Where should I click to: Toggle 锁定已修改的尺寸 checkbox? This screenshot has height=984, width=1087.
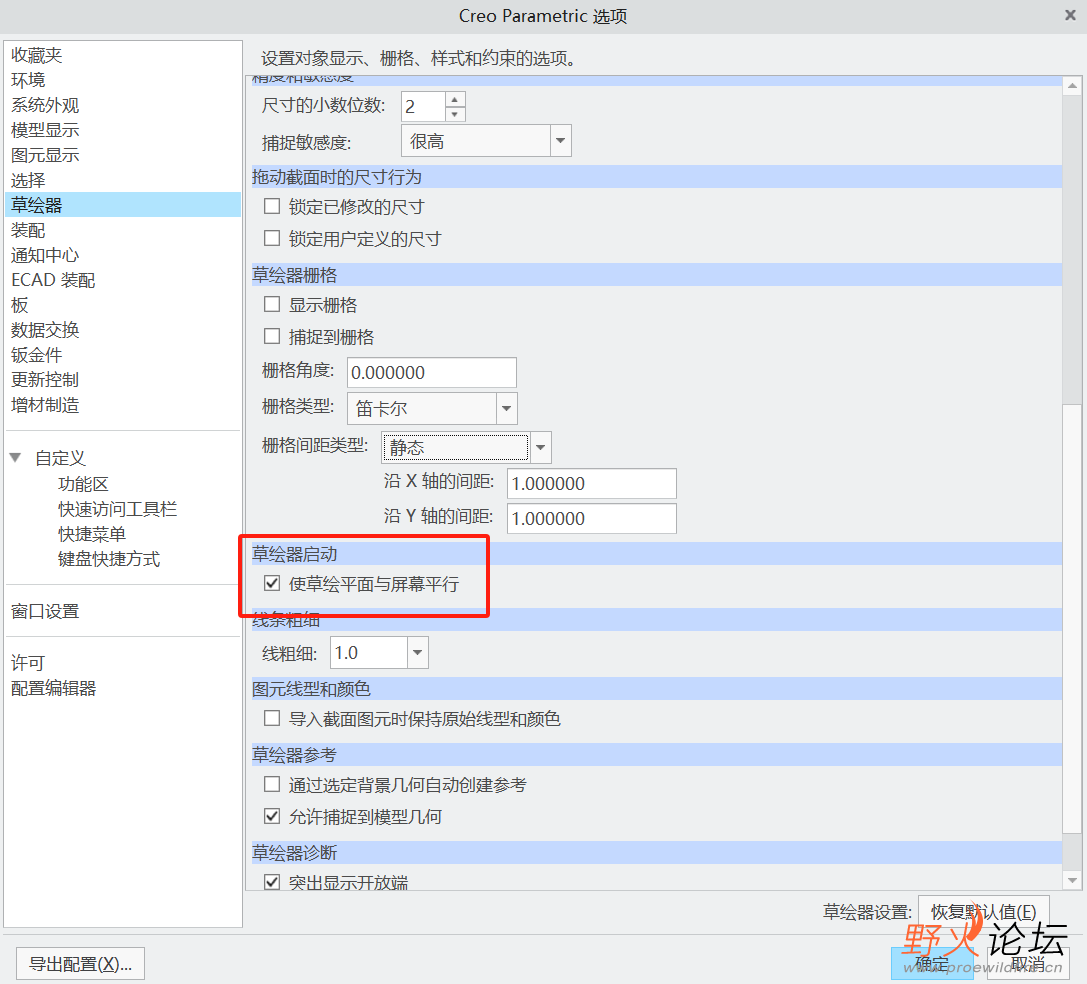[272, 207]
